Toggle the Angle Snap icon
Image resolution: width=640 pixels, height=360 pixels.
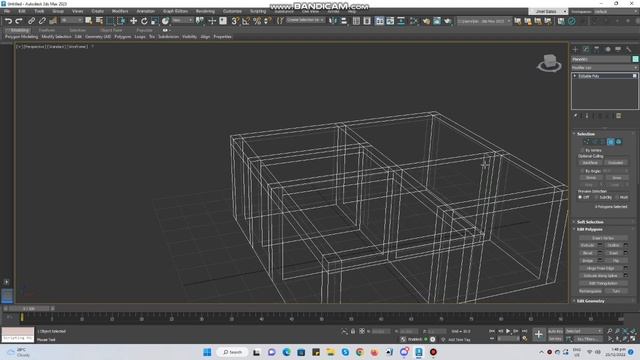click(246, 21)
